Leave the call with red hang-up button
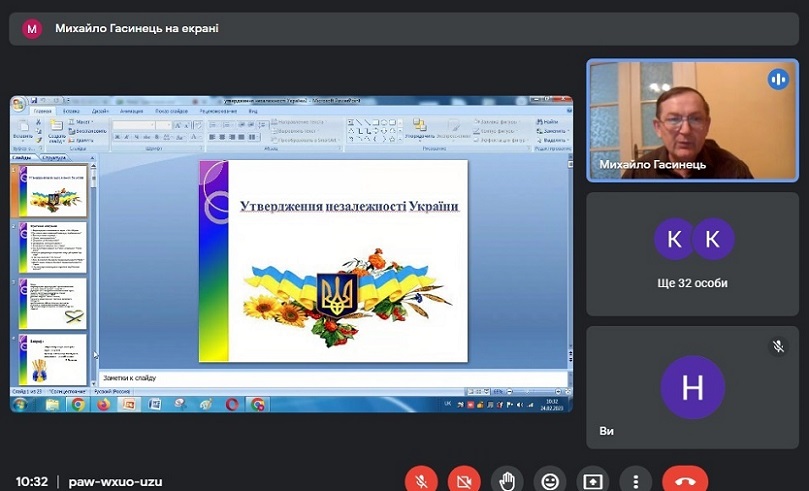This screenshot has width=809, height=491. [685, 481]
